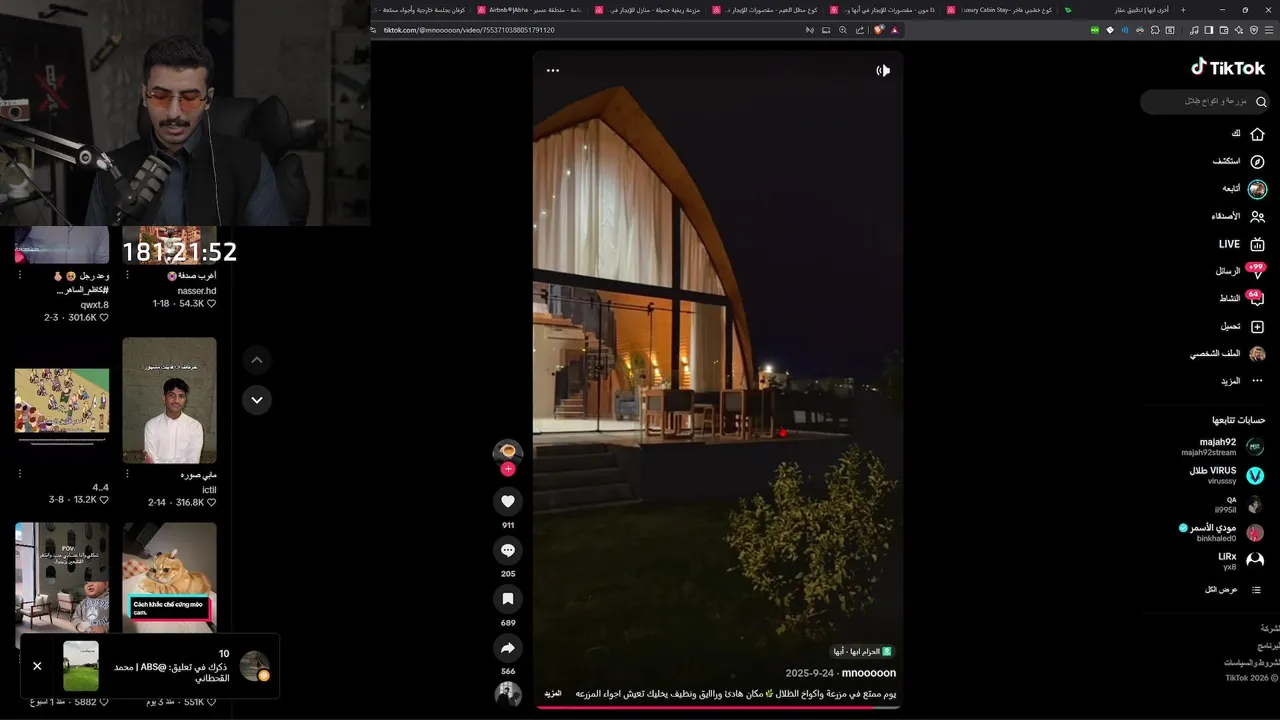Open options dots beside أغرب صدفة
Viewport: 1280px width, 720px height.
pos(127,274)
